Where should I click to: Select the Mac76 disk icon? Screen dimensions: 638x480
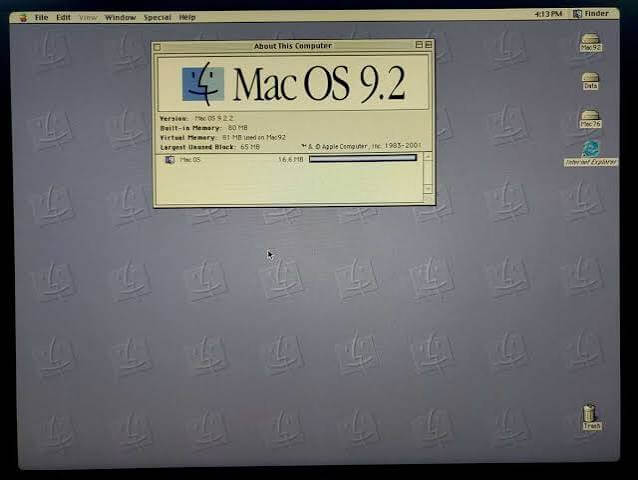590,119
